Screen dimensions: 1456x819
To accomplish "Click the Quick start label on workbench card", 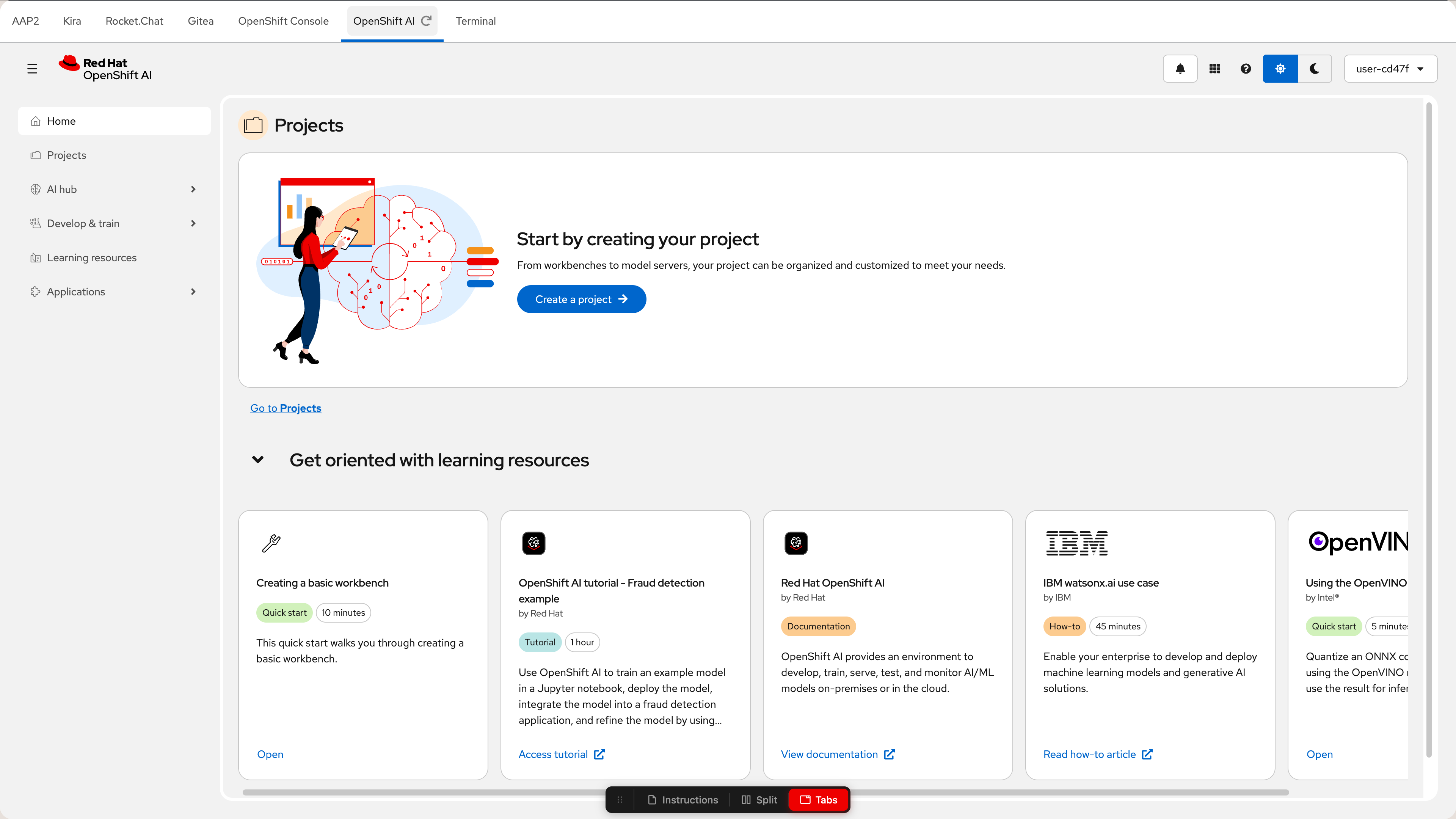I will (x=284, y=613).
